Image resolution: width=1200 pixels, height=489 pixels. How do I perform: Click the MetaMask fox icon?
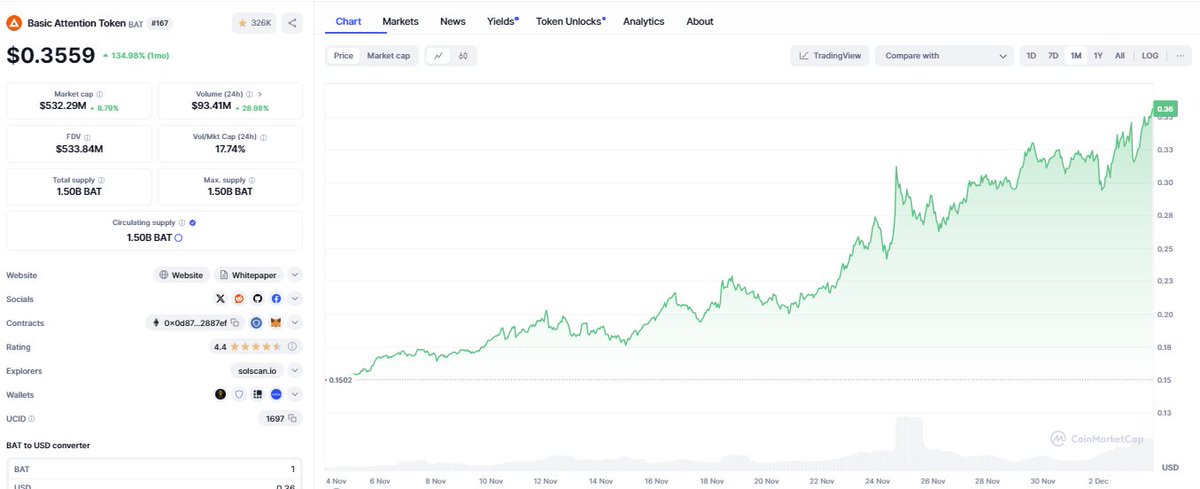point(276,323)
